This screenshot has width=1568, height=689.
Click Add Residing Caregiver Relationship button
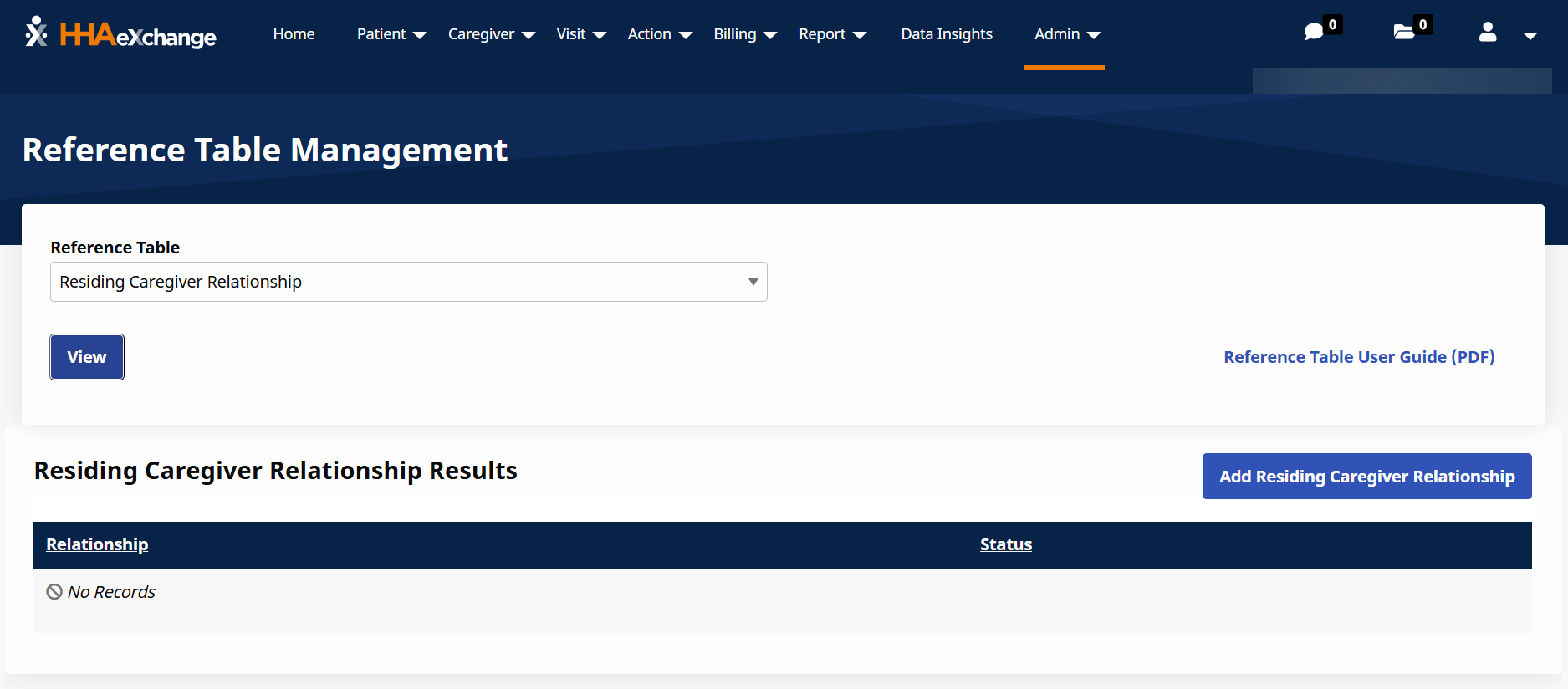tap(1366, 477)
